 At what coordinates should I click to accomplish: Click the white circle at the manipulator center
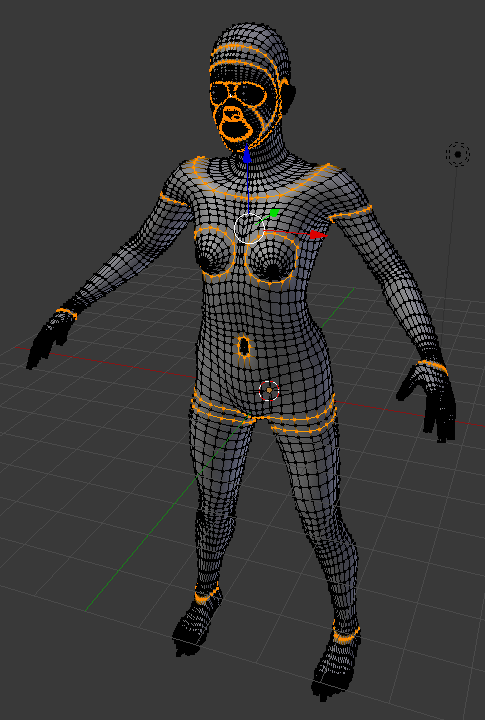click(x=248, y=228)
